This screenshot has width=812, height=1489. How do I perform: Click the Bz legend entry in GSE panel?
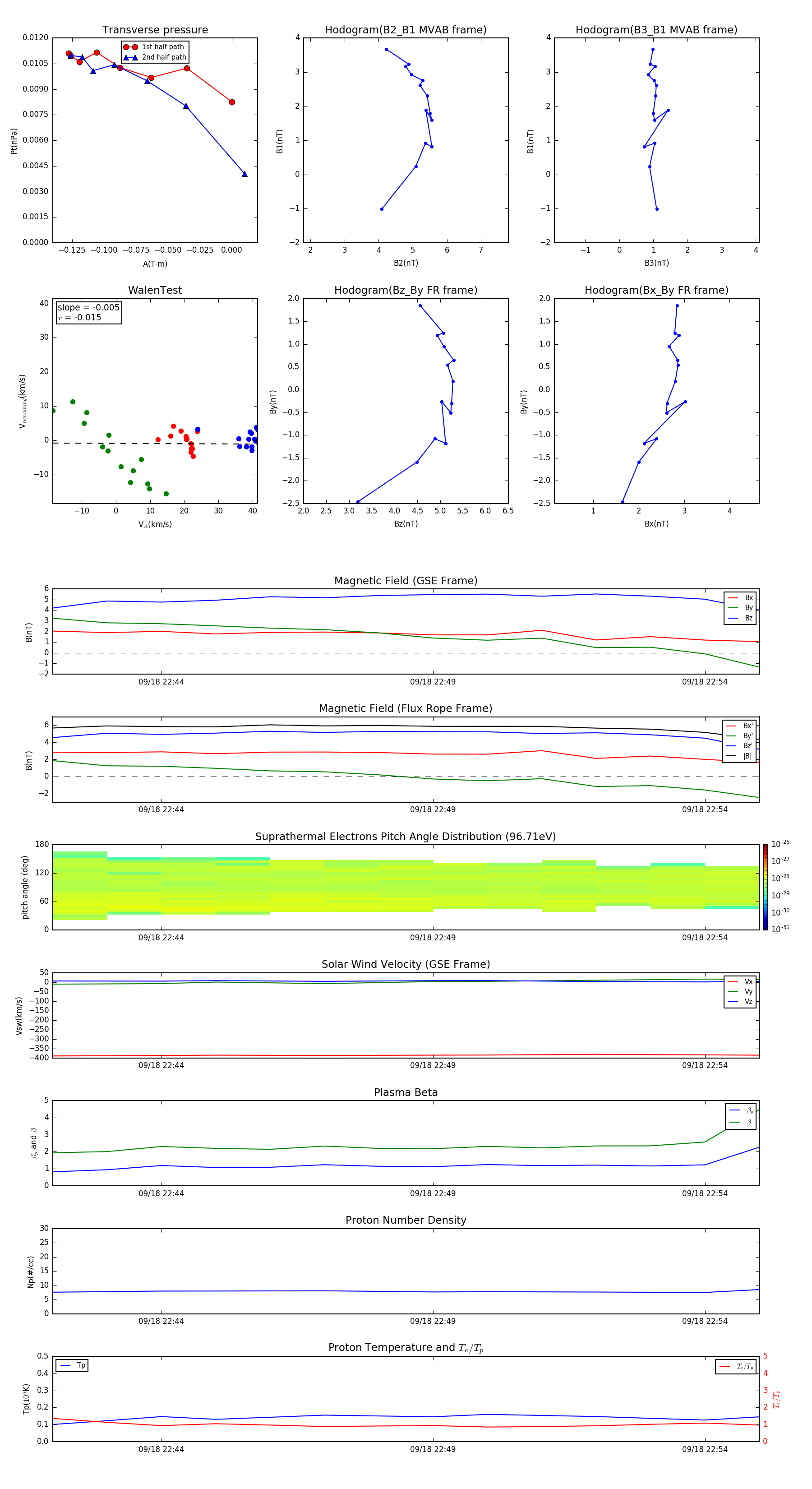(x=740, y=618)
